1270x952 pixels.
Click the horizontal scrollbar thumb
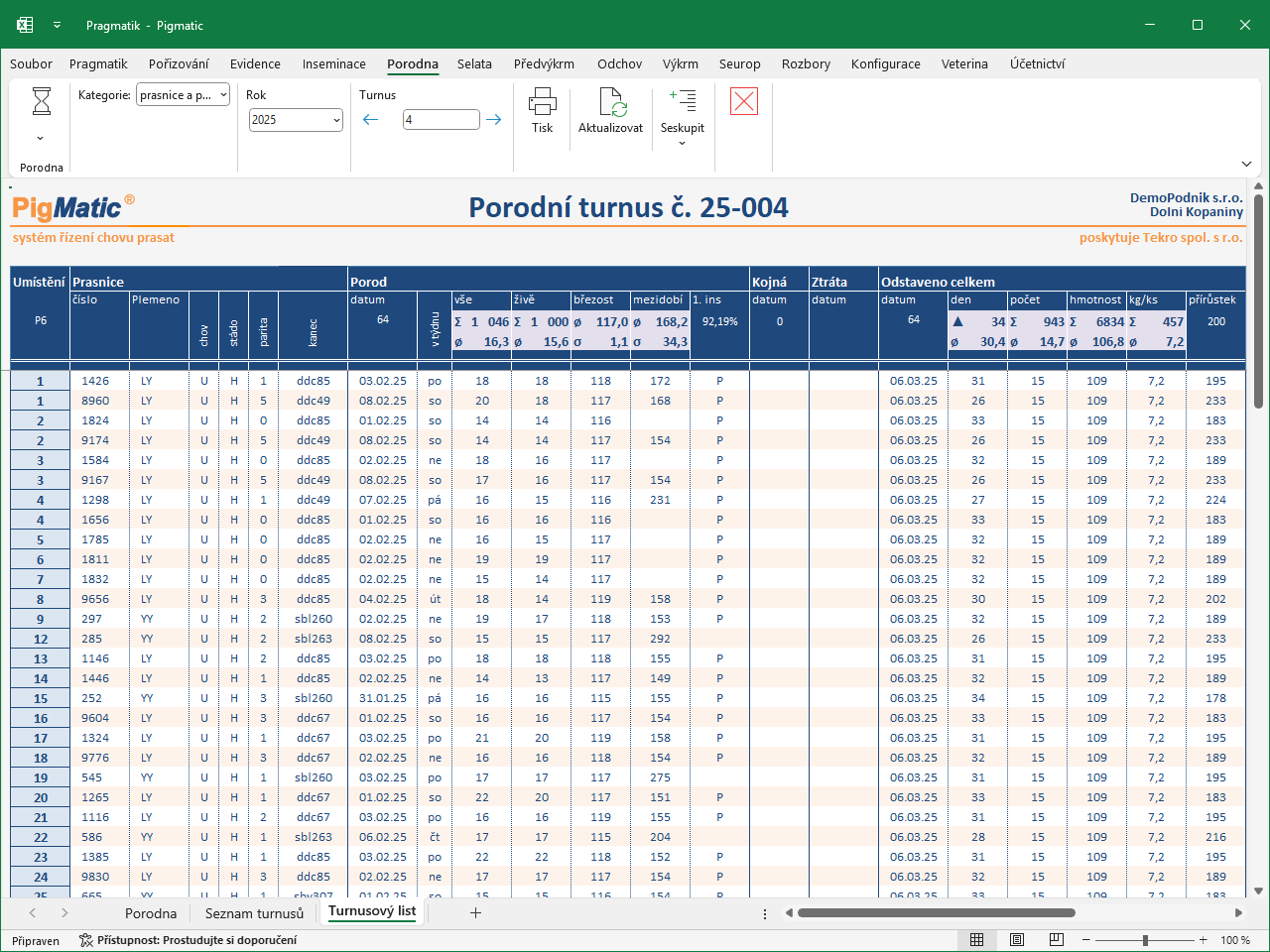[x=937, y=912]
